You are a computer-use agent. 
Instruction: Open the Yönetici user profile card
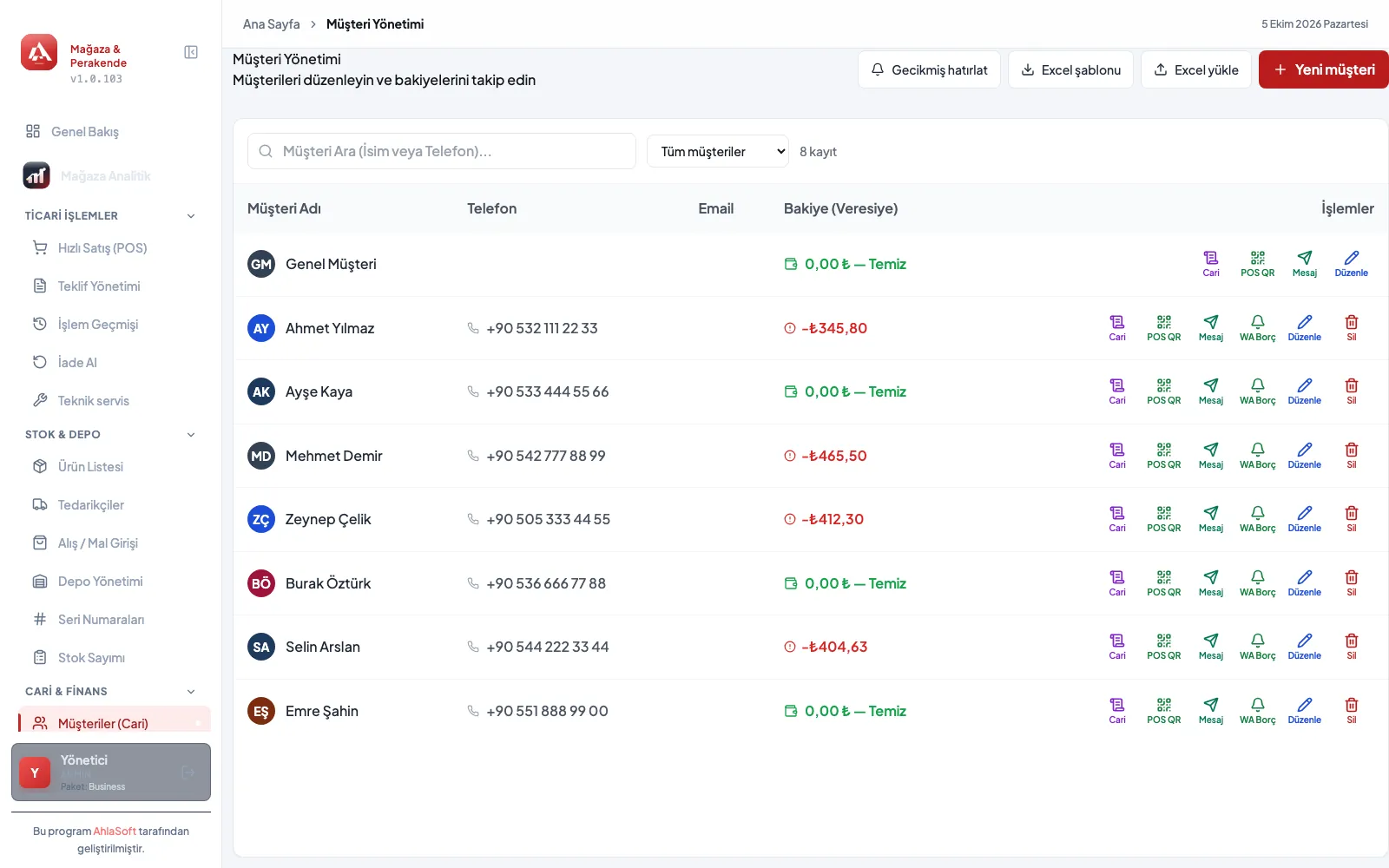(111, 772)
